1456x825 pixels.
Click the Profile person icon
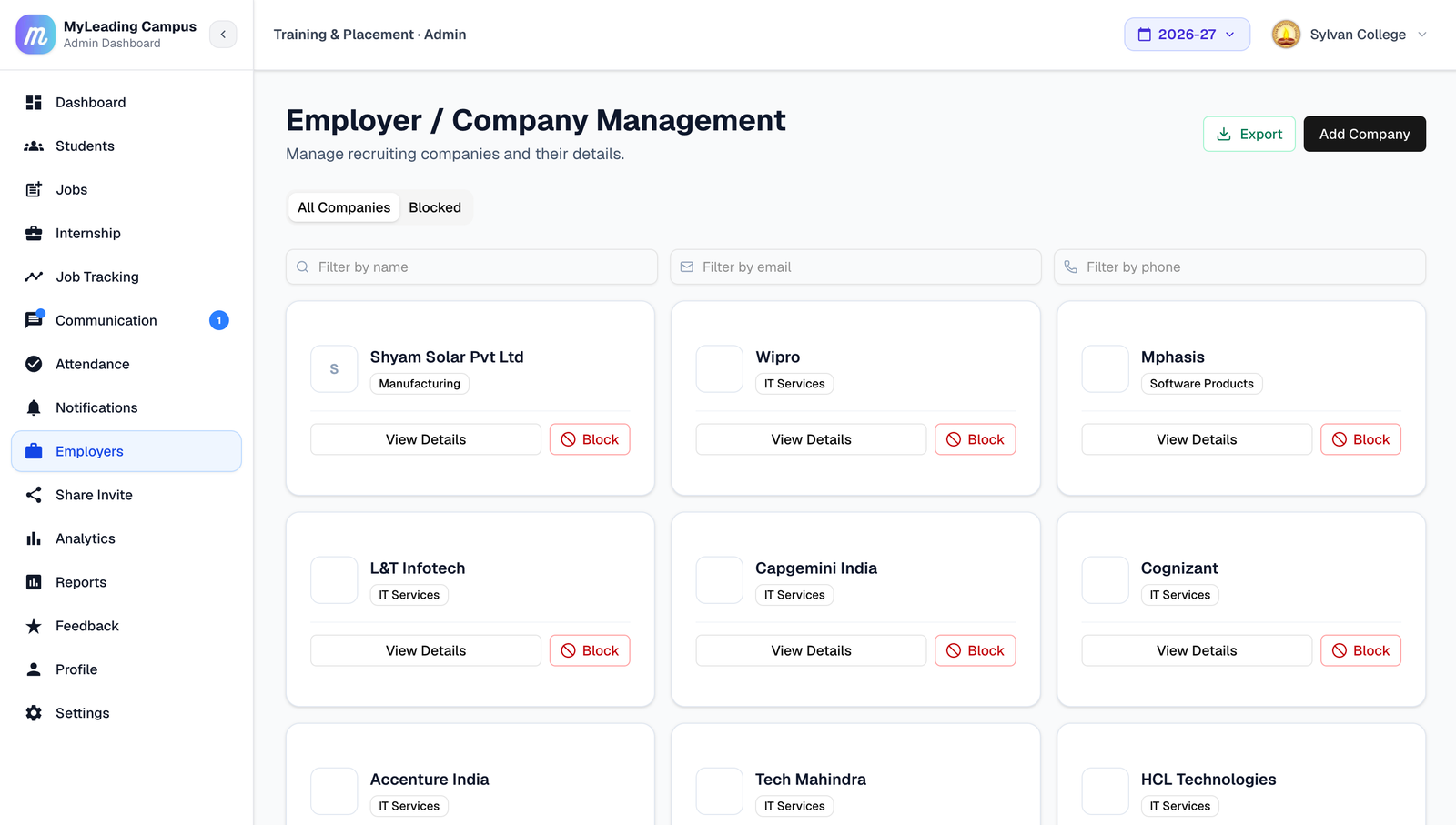(x=34, y=669)
